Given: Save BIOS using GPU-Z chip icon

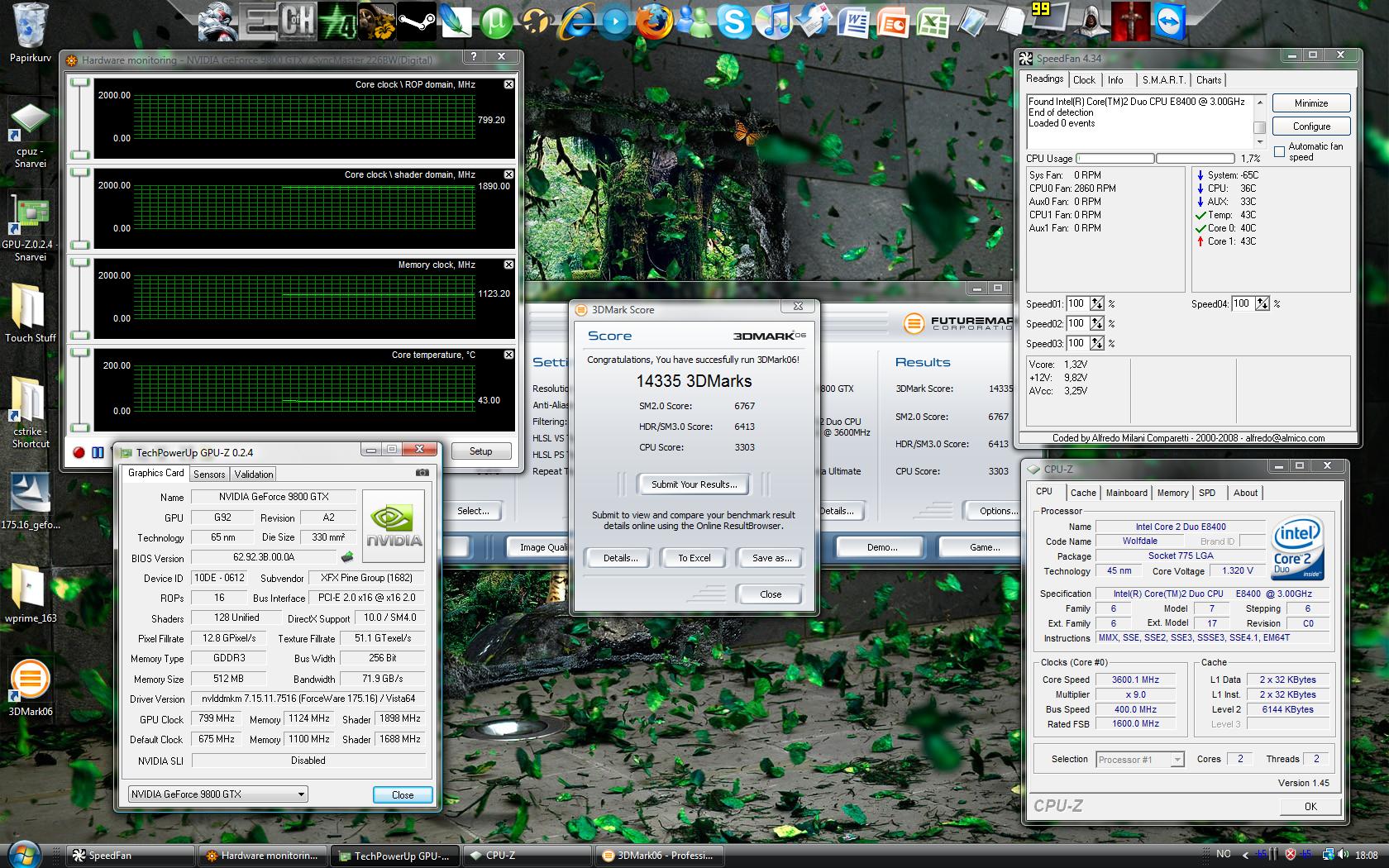Looking at the screenshot, I should point(347,557).
